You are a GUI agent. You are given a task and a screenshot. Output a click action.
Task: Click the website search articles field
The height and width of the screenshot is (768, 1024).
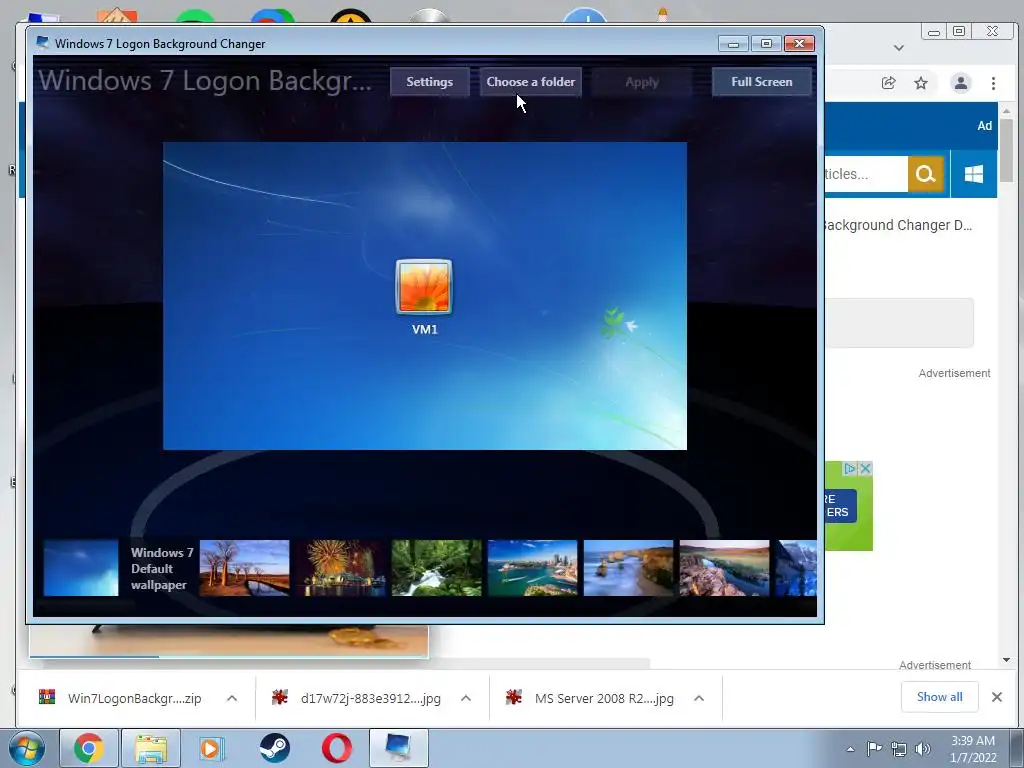click(866, 174)
